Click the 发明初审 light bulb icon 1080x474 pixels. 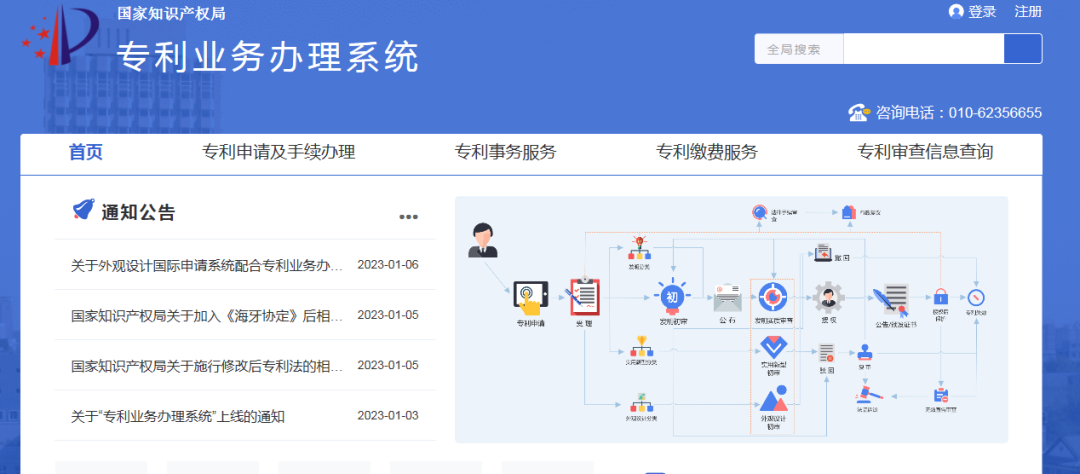click(670, 298)
